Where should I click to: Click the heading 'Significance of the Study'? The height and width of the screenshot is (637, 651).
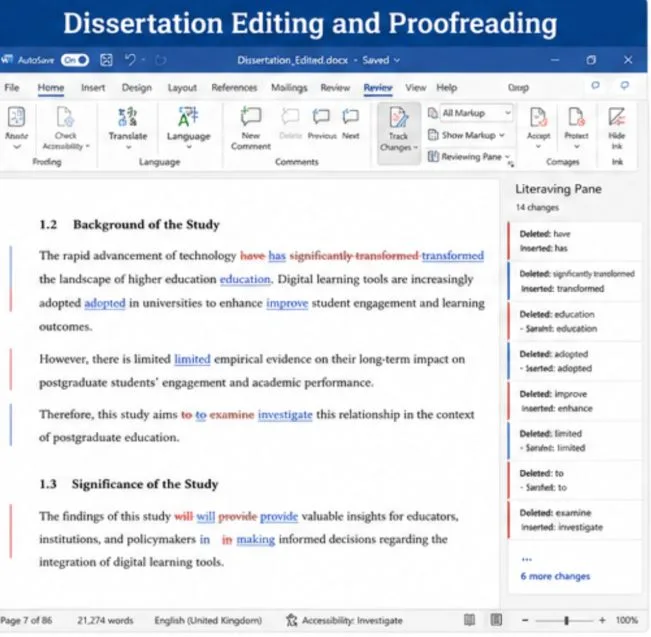(x=145, y=484)
